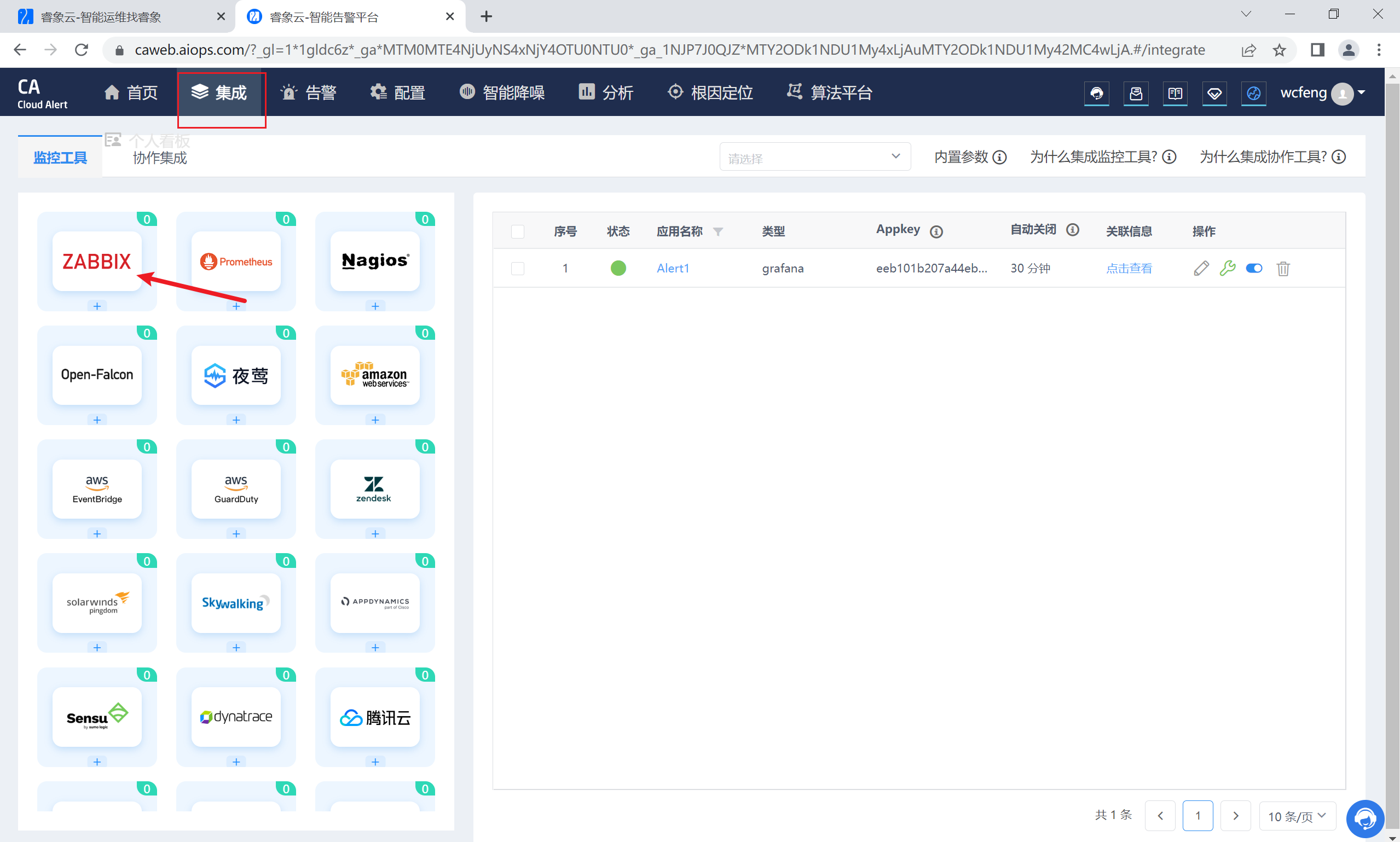The image size is (1400, 842).
Task: Open the wrench configuration for Alert1
Action: click(1227, 269)
